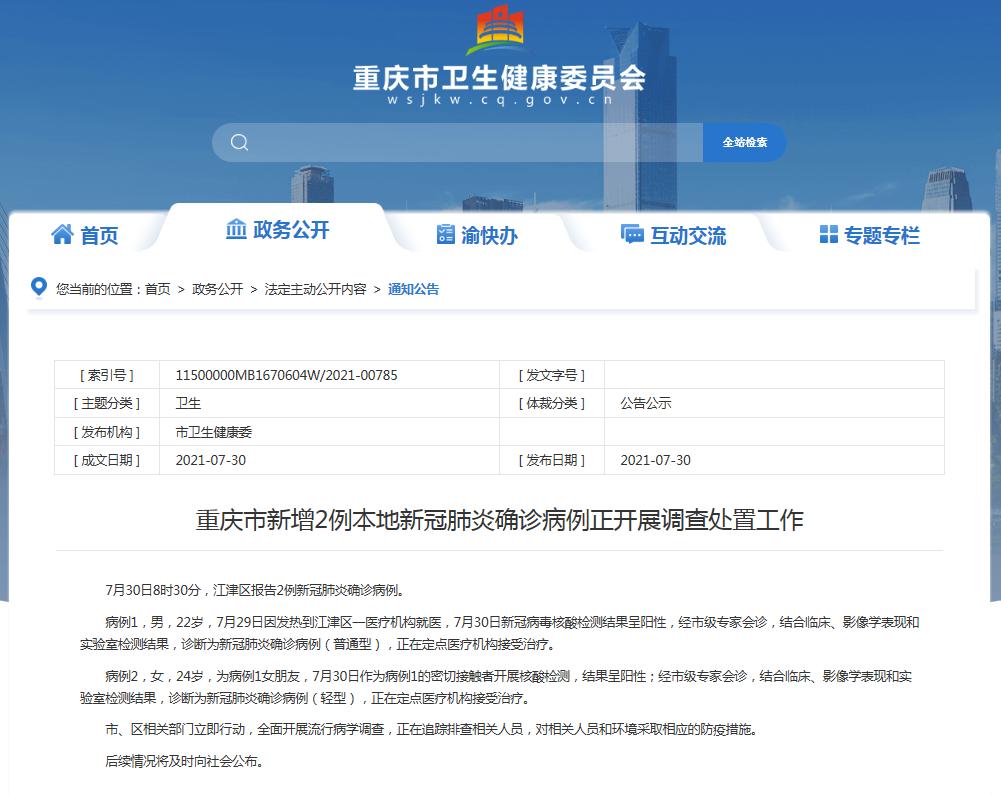Click the grid icon beside 专题专栏

click(828, 234)
